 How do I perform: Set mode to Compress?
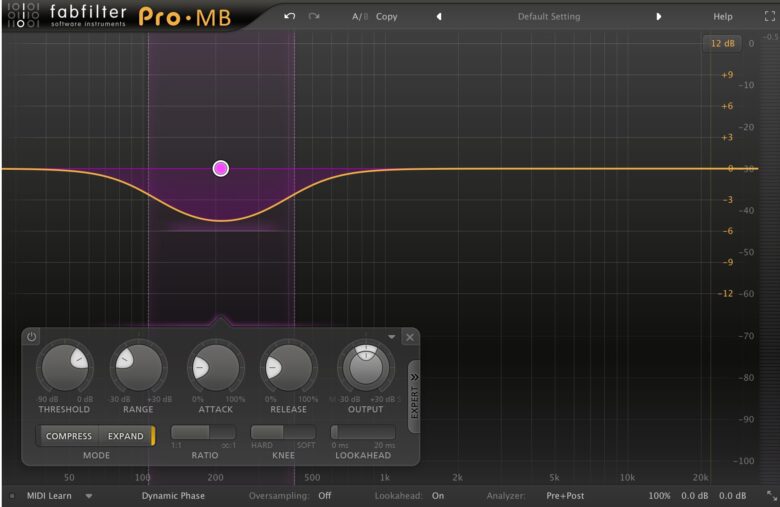(x=69, y=436)
